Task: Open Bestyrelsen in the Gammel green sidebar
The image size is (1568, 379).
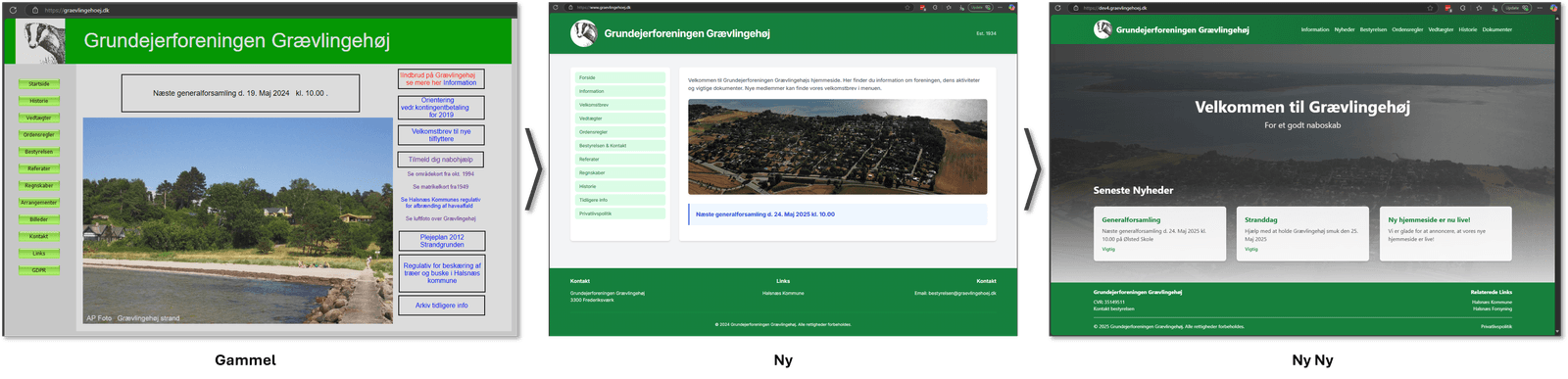Action: point(39,152)
